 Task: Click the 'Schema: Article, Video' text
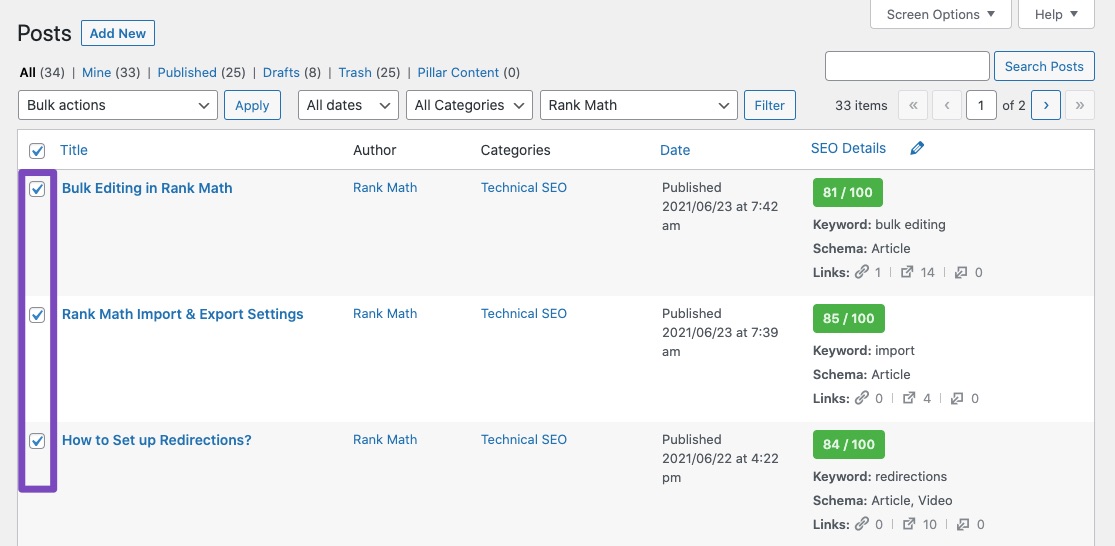pos(882,500)
